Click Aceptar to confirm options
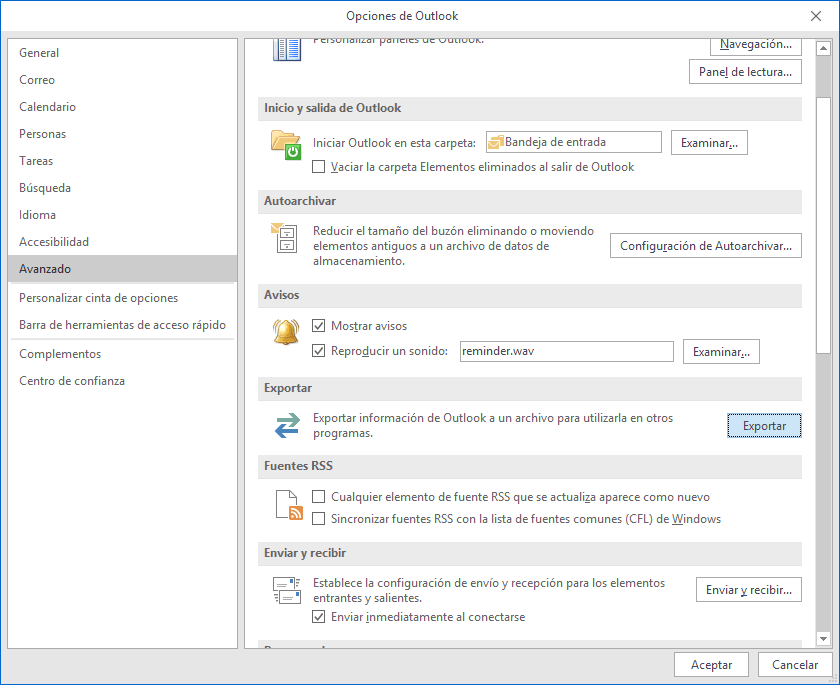 [711, 665]
